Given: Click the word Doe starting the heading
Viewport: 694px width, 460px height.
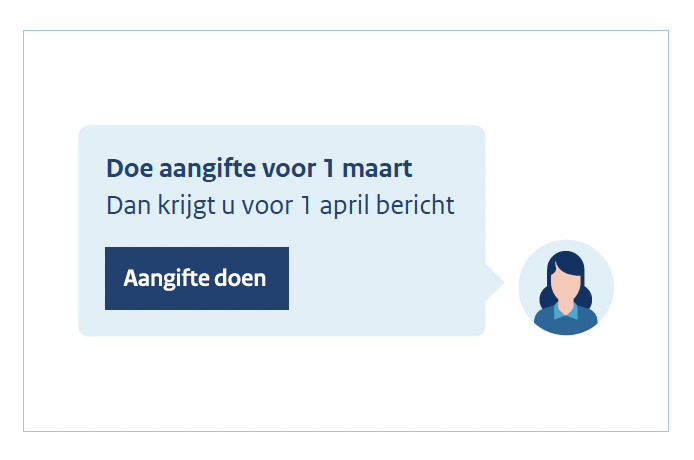Looking at the screenshot, I should coord(130,169).
